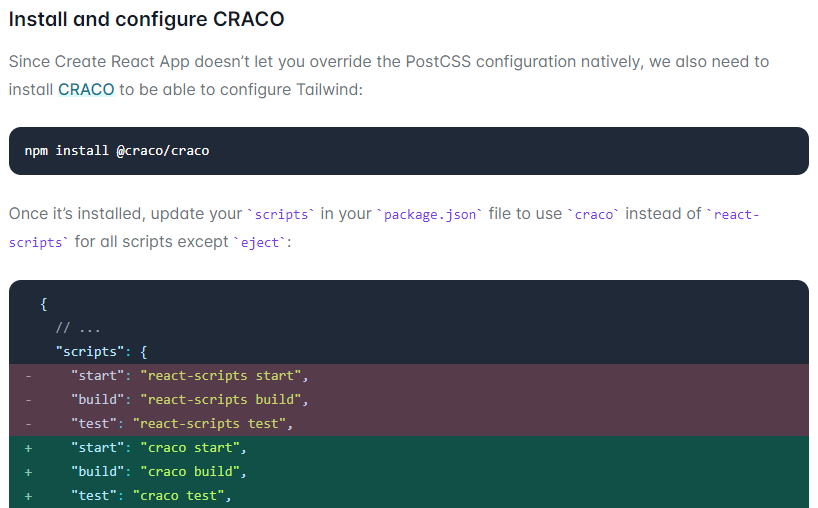
Task: Click the inline scripts code term
Action: tap(281, 214)
